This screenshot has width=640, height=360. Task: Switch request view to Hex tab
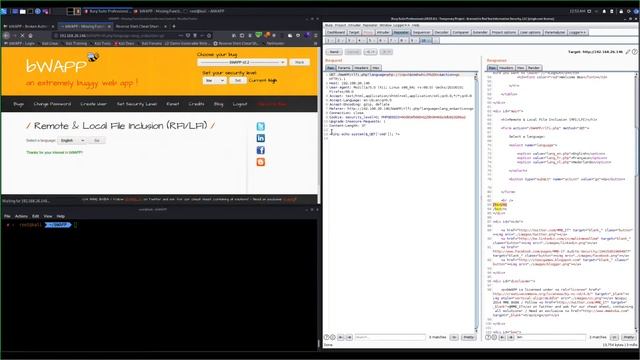click(x=376, y=68)
